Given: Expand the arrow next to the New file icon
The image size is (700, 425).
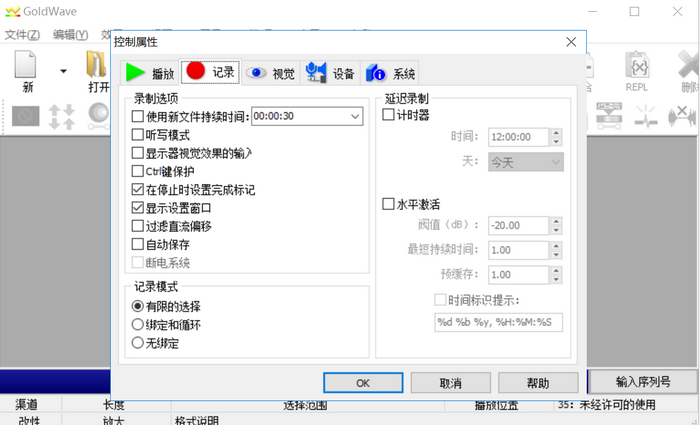Looking at the screenshot, I should pos(63,71).
